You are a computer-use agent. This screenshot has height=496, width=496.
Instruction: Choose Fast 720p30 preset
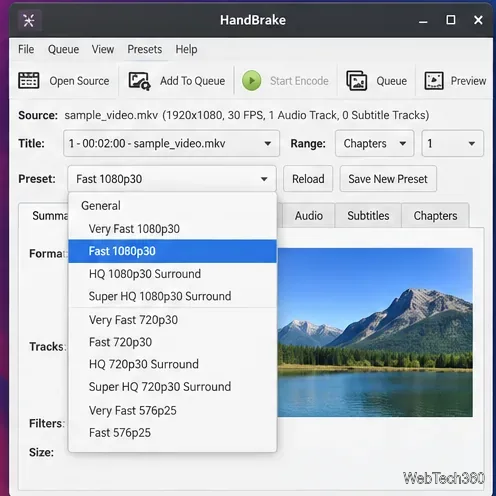point(172,342)
